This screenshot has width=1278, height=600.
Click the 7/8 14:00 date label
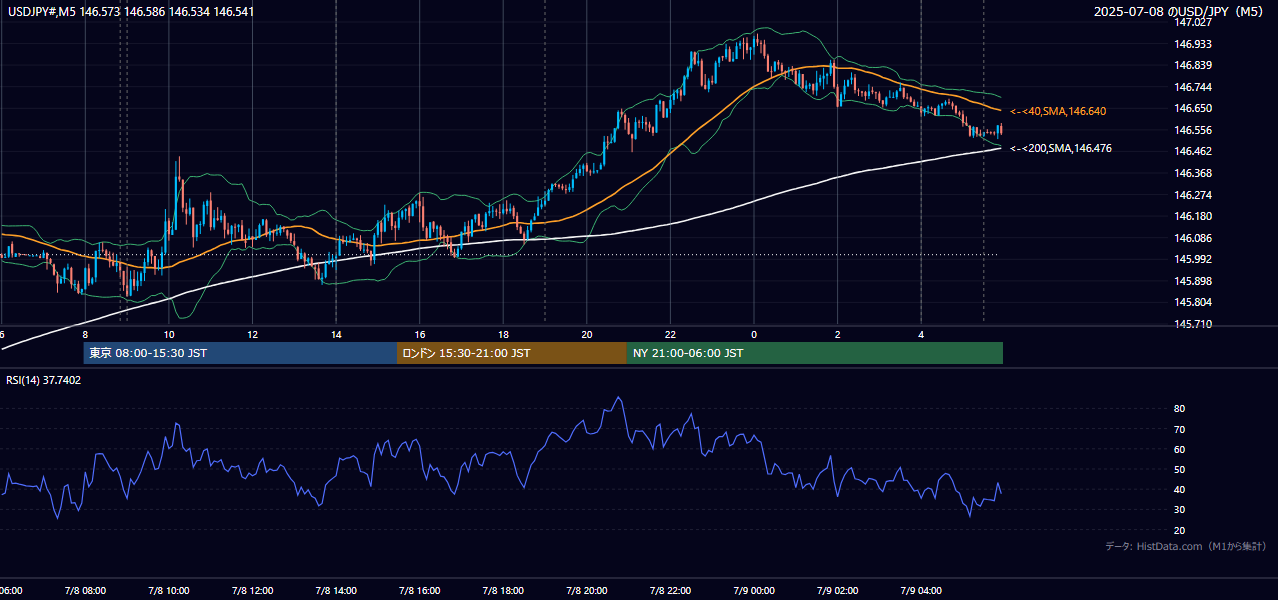tap(335, 590)
